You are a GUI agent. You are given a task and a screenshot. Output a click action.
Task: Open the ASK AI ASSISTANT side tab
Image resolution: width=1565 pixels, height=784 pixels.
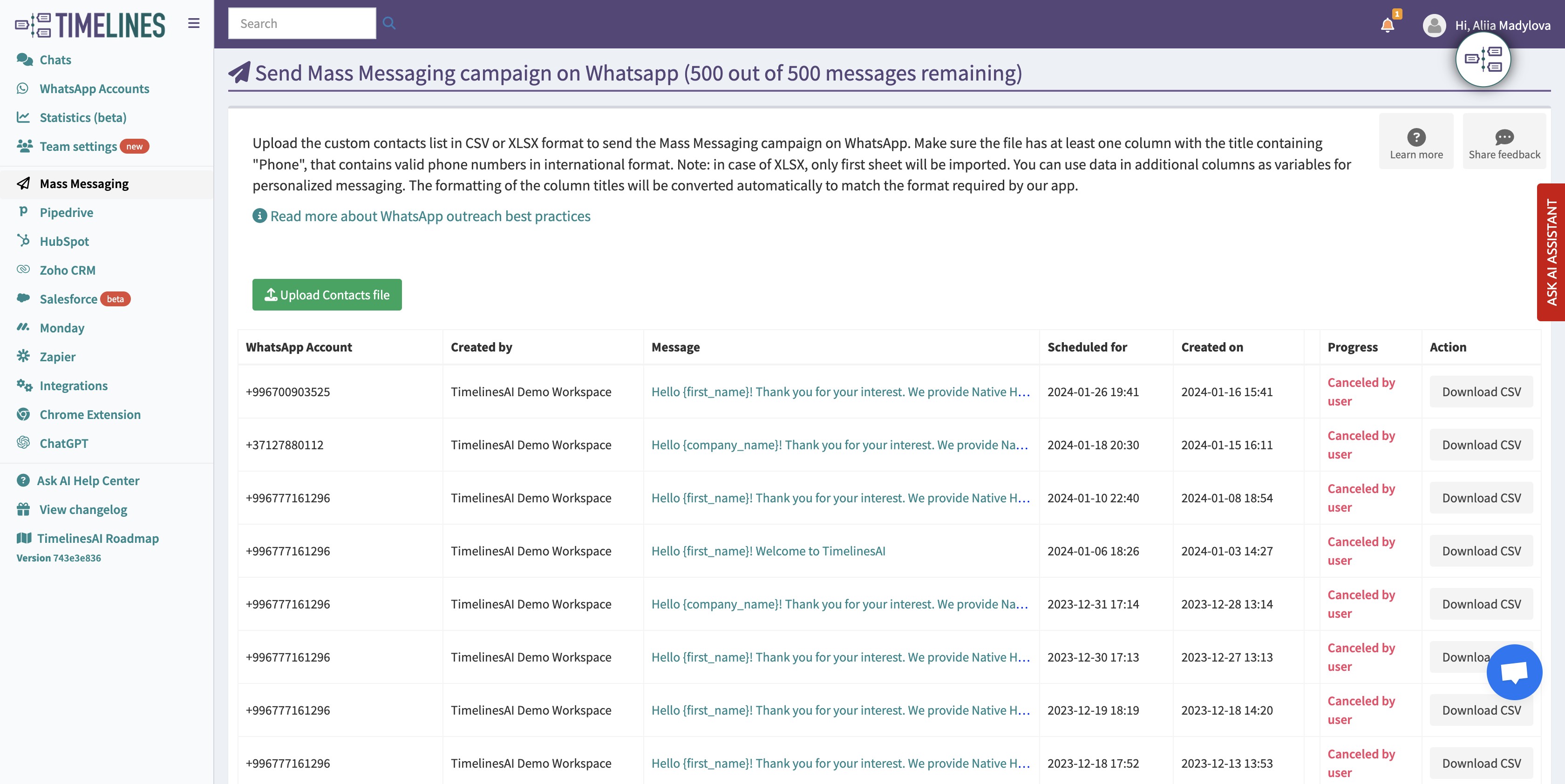[1551, 252]
